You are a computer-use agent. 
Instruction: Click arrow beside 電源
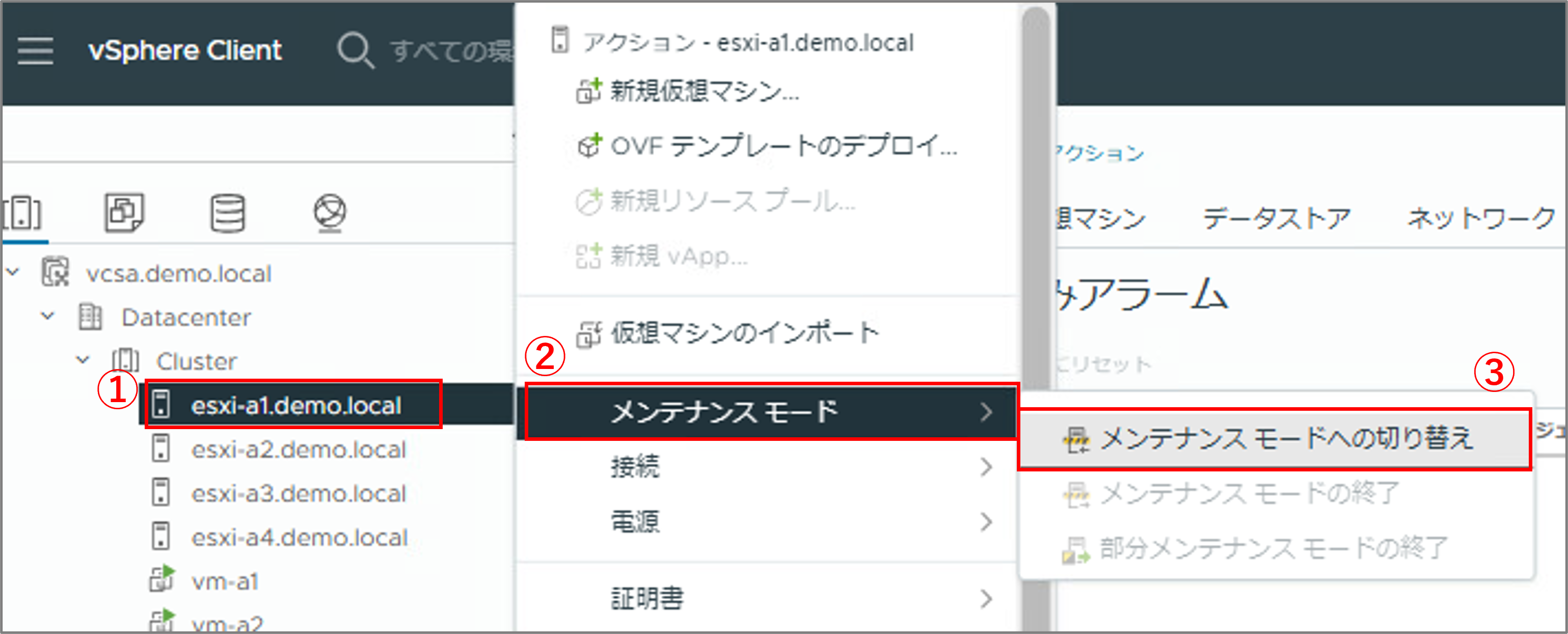[x=987, y=522]
